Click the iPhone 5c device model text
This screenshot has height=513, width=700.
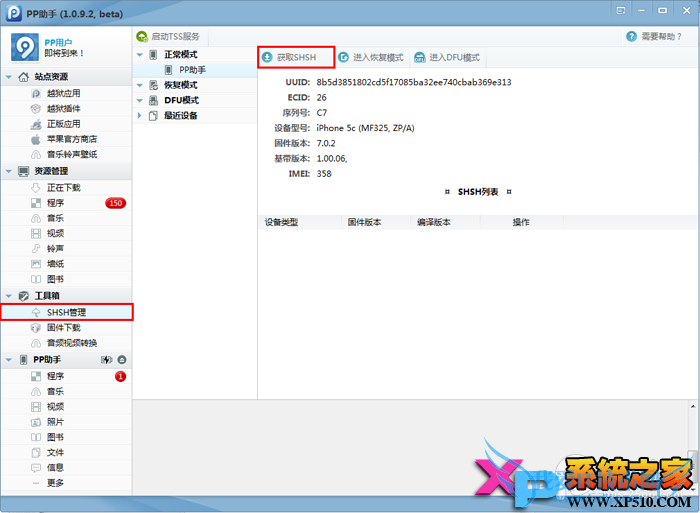click(x=365, y=128)
